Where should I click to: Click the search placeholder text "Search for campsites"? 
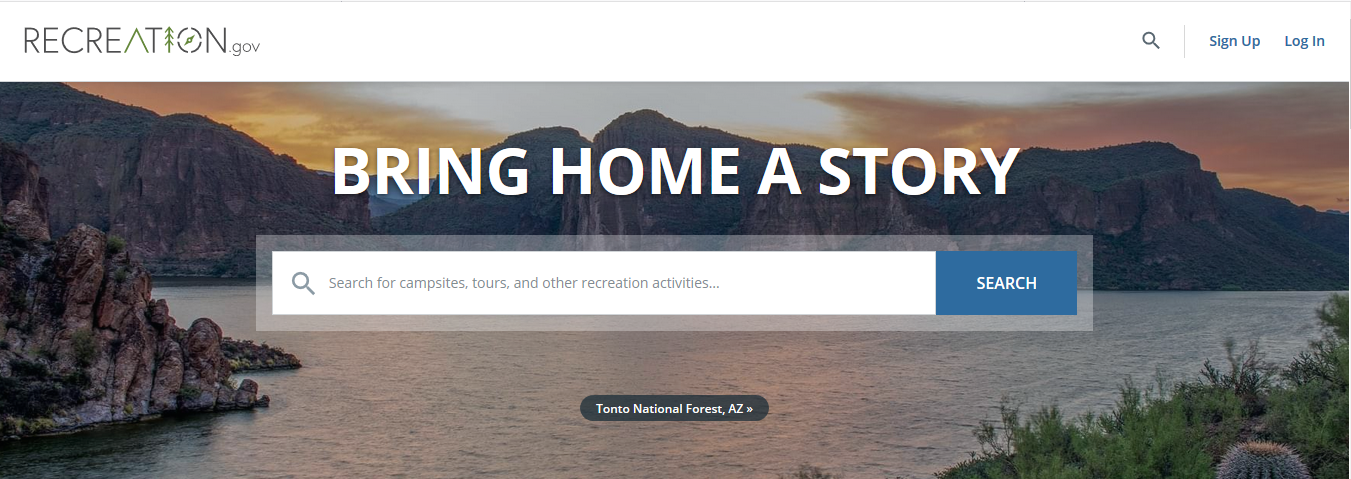coord(390,283)
